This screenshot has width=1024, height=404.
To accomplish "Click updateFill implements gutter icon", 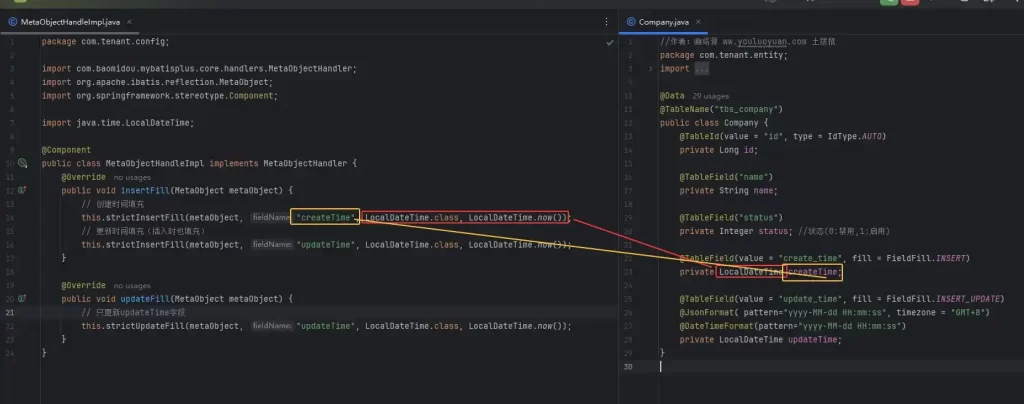I will [23, 299].
